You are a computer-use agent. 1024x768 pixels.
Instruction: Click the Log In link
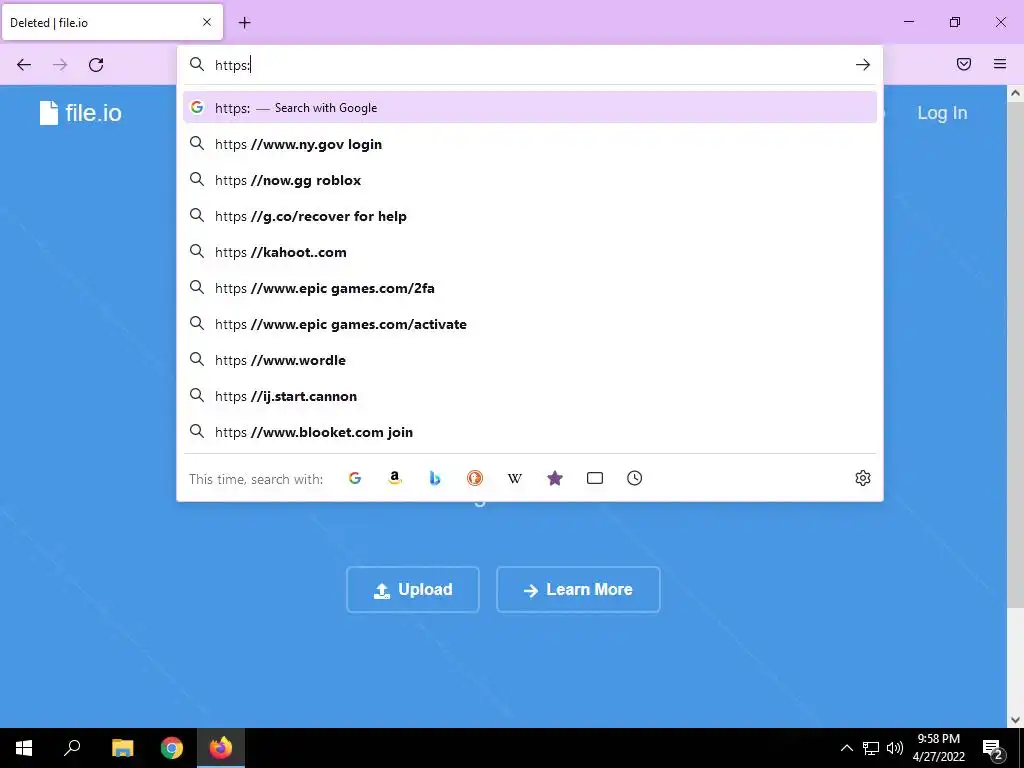pyautogui.click(x=942, y=113)
